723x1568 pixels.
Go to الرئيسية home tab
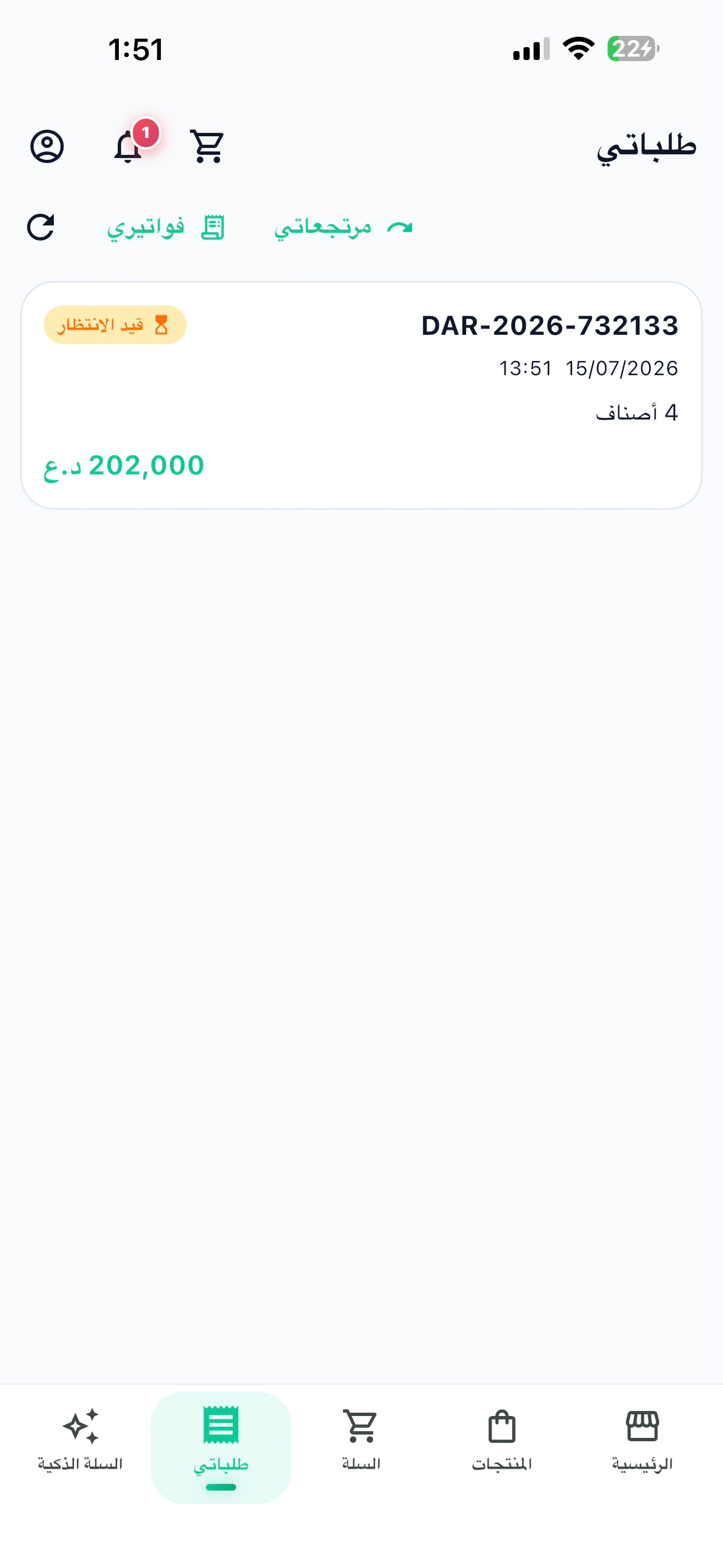coord(643,1440)
